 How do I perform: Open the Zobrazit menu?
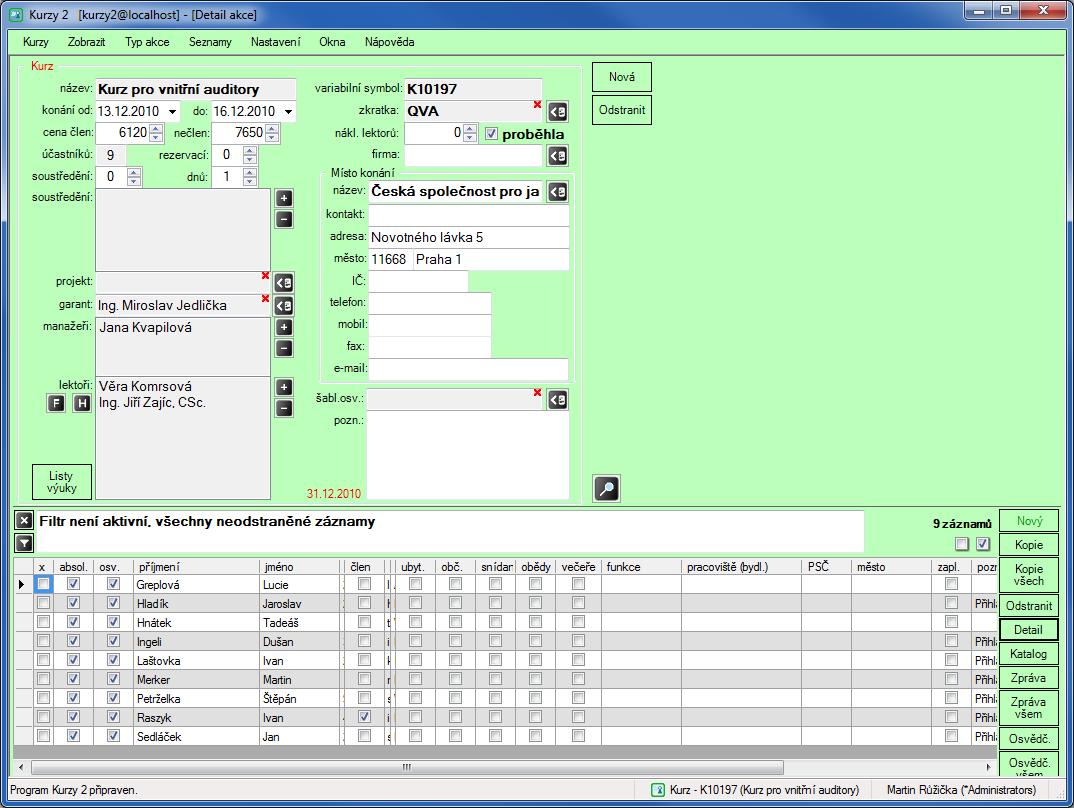coord(86,42)
